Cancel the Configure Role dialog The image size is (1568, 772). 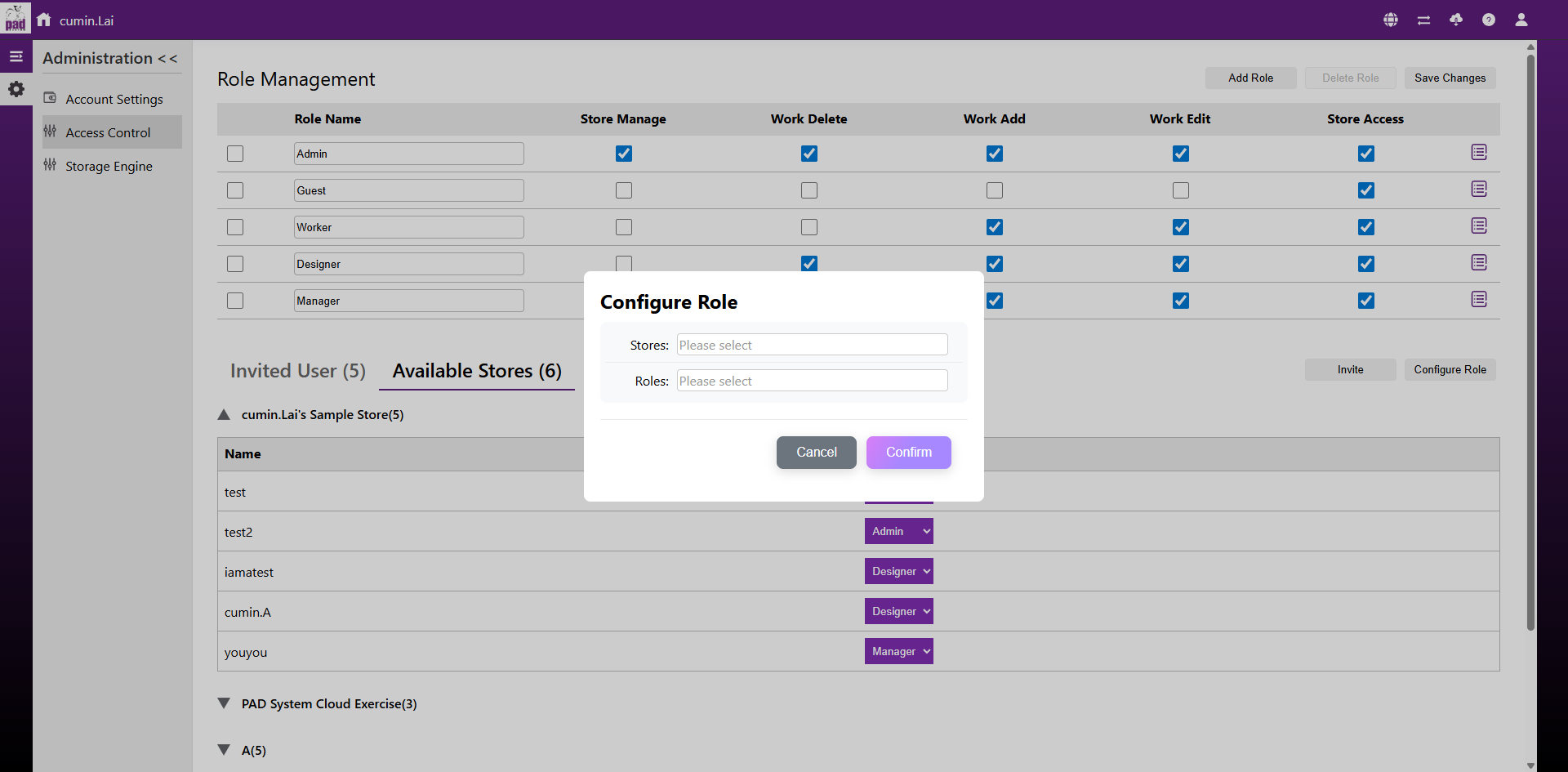pyautogui.click(x=816, y=453)
